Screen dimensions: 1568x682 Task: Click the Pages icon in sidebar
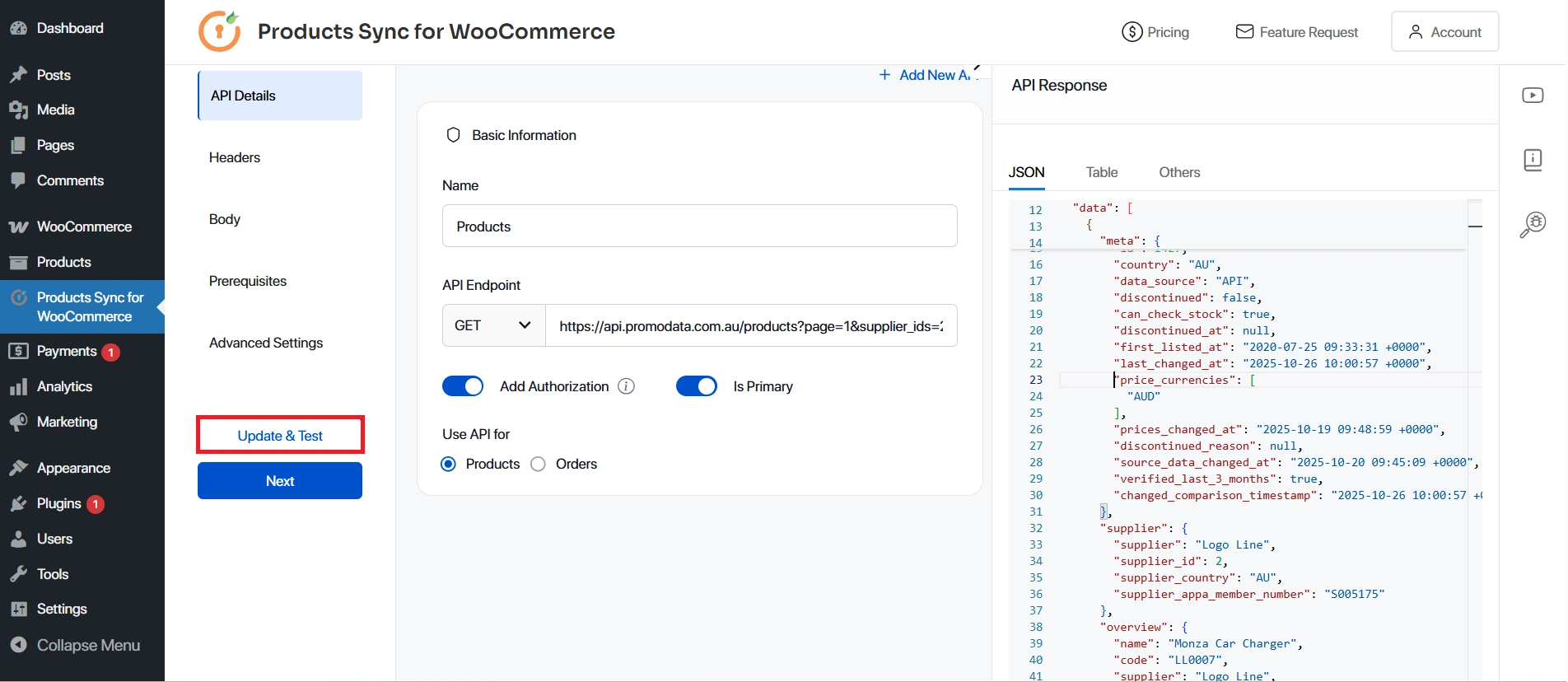(18, 145)
